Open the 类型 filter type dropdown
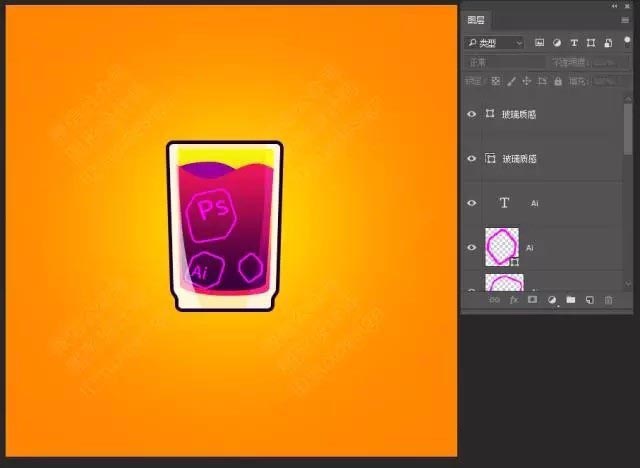Image resolution: width=640 pixels, height=468 pixels. pos(494,43)
